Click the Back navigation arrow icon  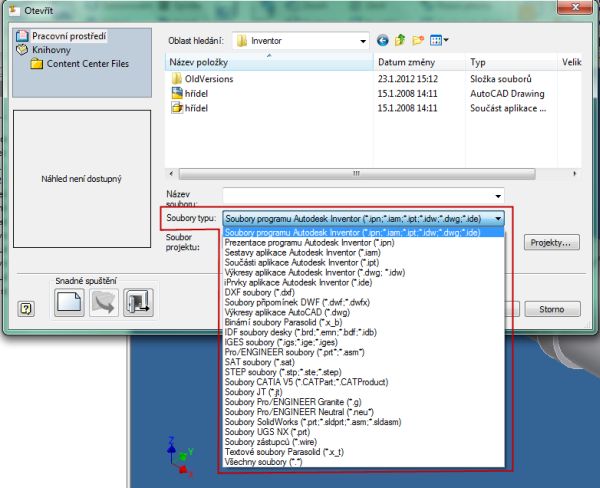382,41
